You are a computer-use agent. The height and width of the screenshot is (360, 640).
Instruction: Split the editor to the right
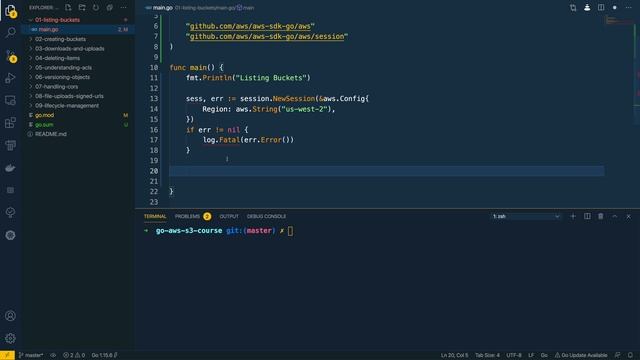tap(601, 8)
